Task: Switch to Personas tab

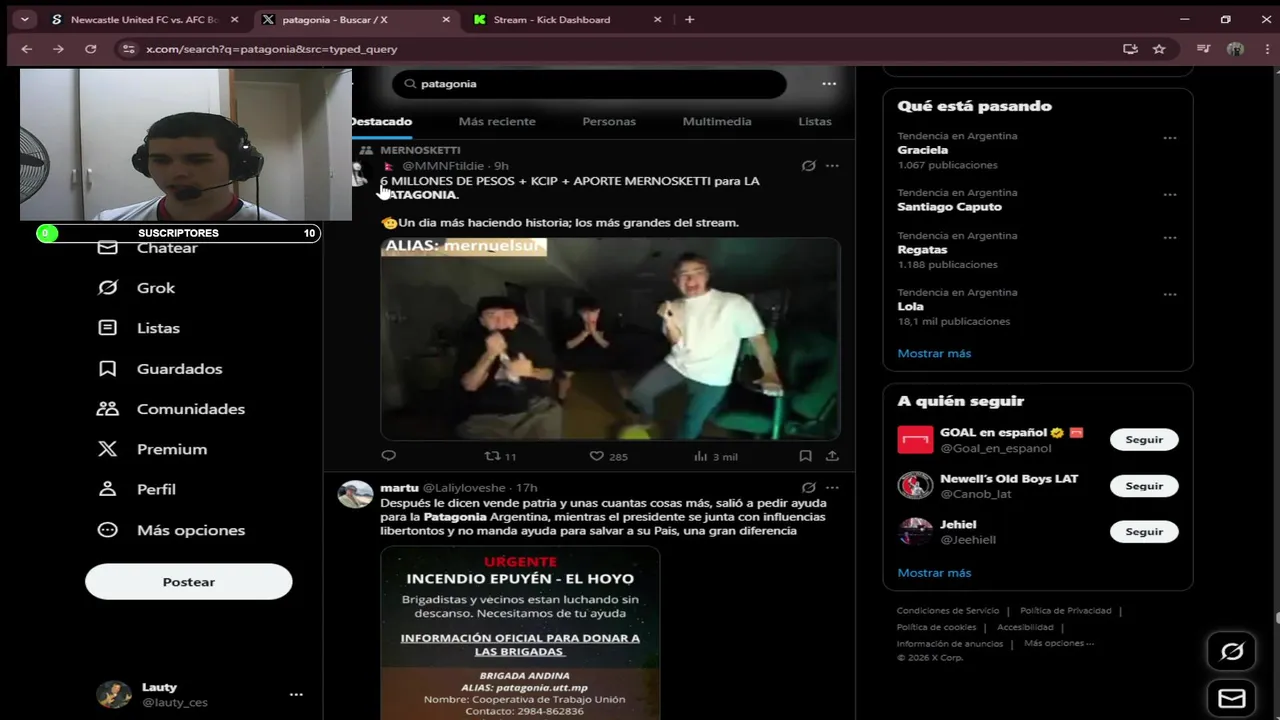Action: coord(609,121)
